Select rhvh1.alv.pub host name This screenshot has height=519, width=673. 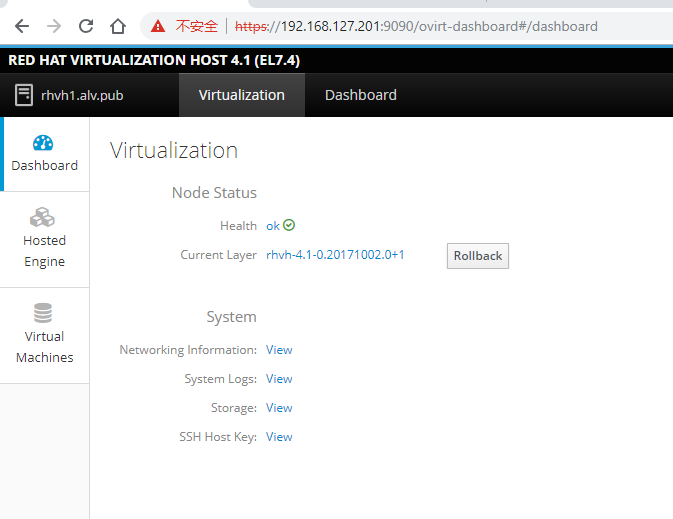click(x=82, y=95)
